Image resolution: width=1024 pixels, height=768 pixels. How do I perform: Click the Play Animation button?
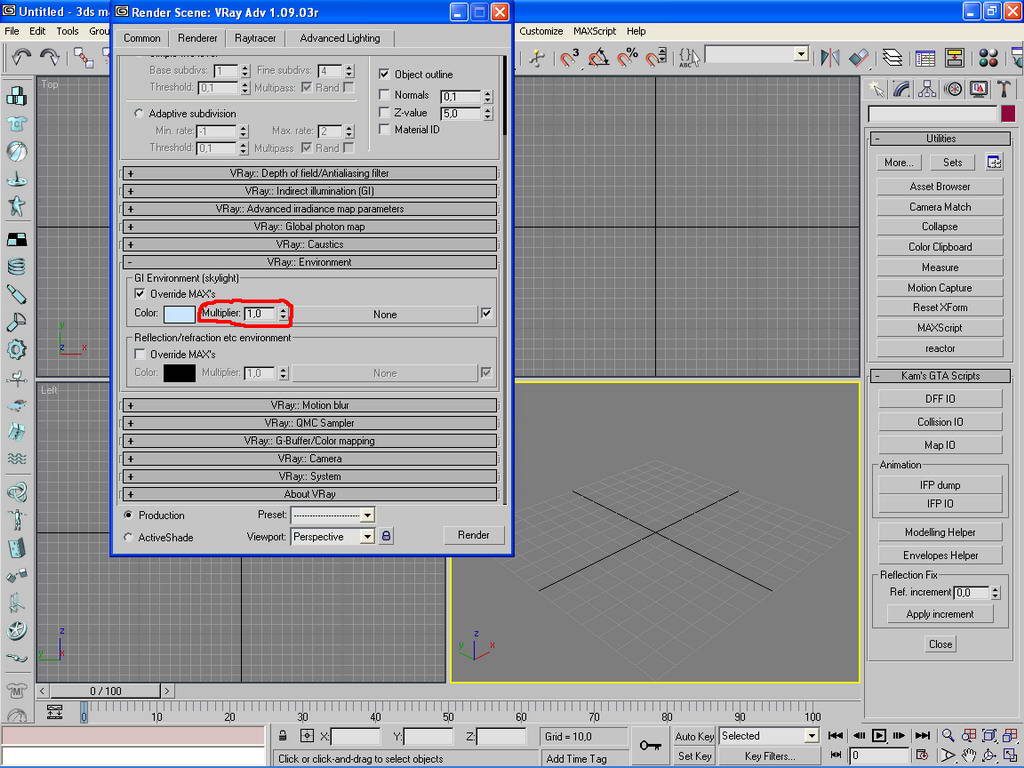click(879, 736)
